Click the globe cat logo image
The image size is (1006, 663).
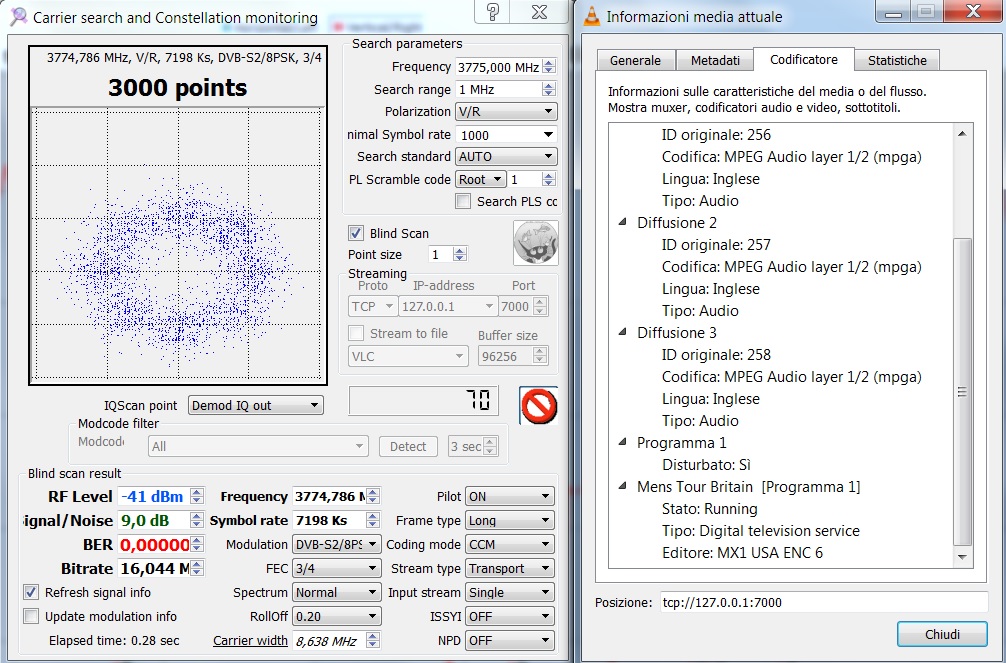[x=536, y=243]
